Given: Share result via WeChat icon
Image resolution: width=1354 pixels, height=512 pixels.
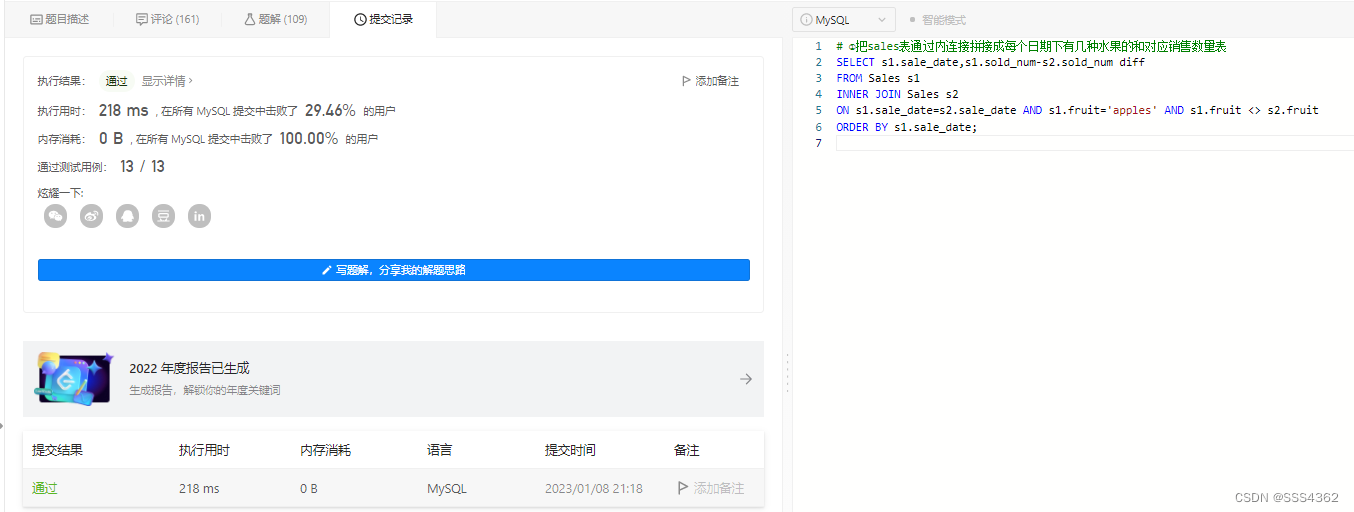Looking at the screenshot, I should click(56, 216).
